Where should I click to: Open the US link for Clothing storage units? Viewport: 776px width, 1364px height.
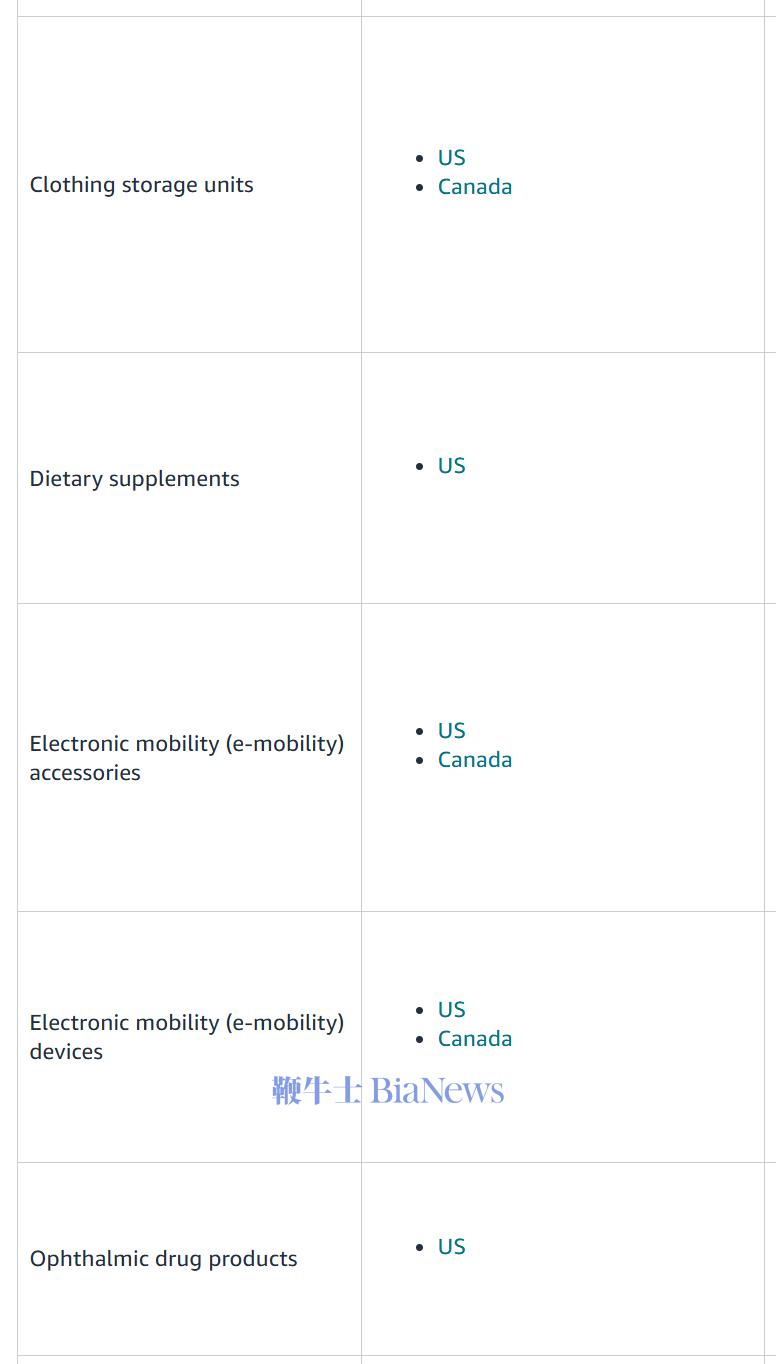tap(451, 158)
